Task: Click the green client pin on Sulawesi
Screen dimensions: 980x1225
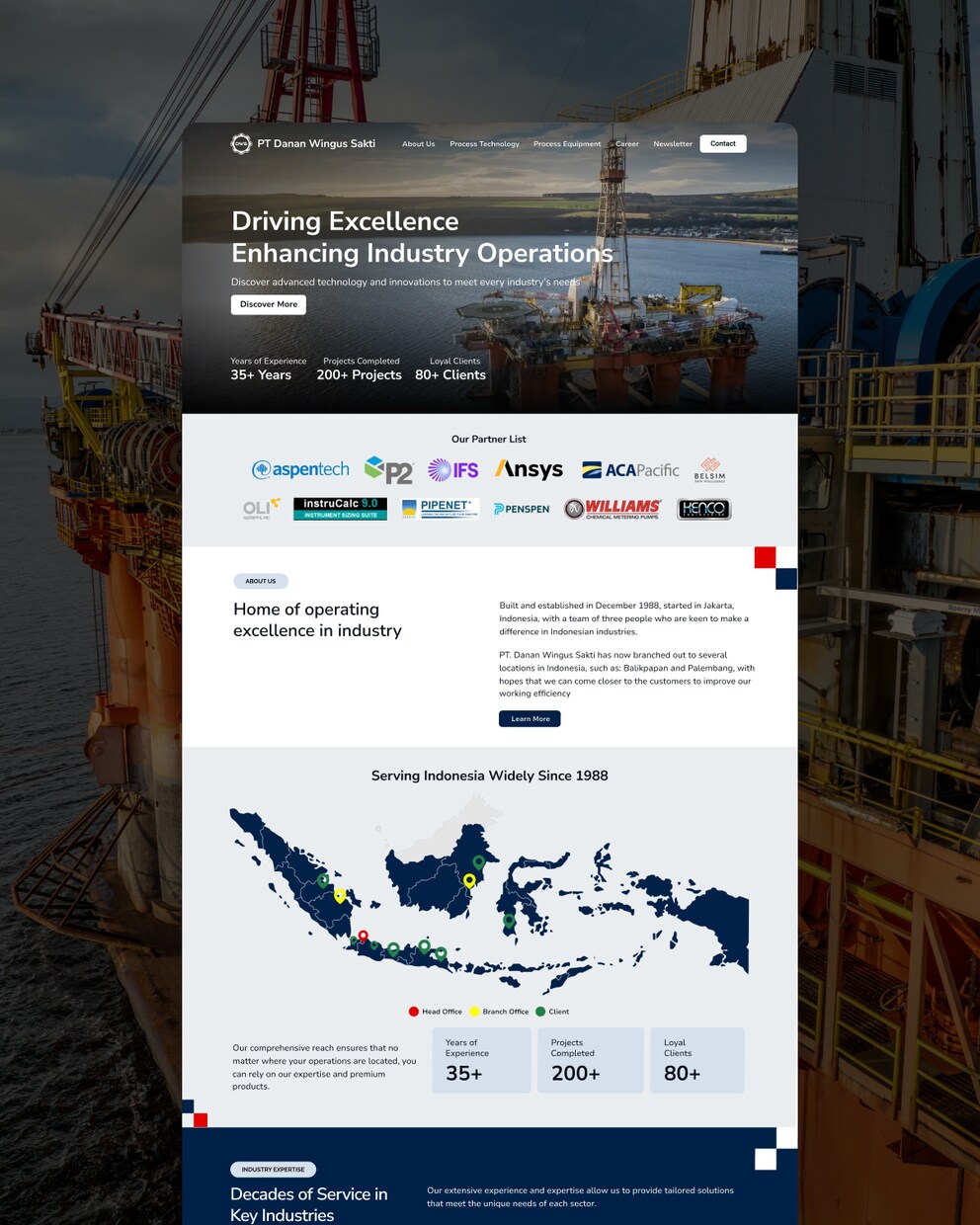Action: tap(509, 922)
